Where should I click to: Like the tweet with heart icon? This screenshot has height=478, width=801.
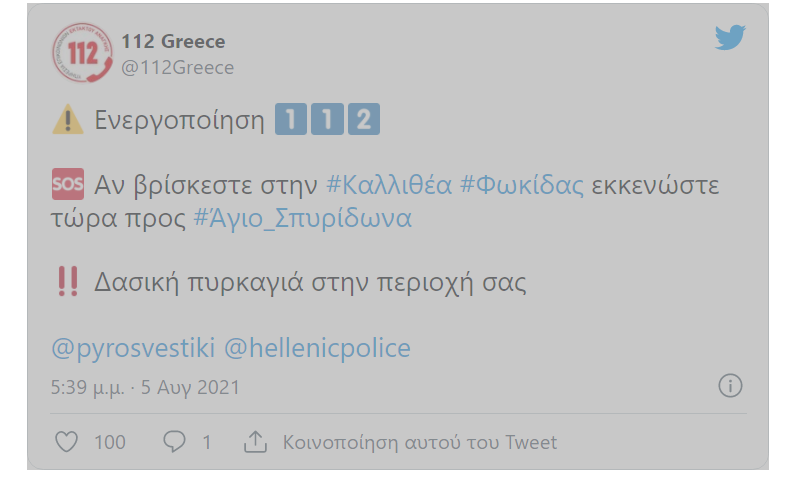[x=66, y=441]
